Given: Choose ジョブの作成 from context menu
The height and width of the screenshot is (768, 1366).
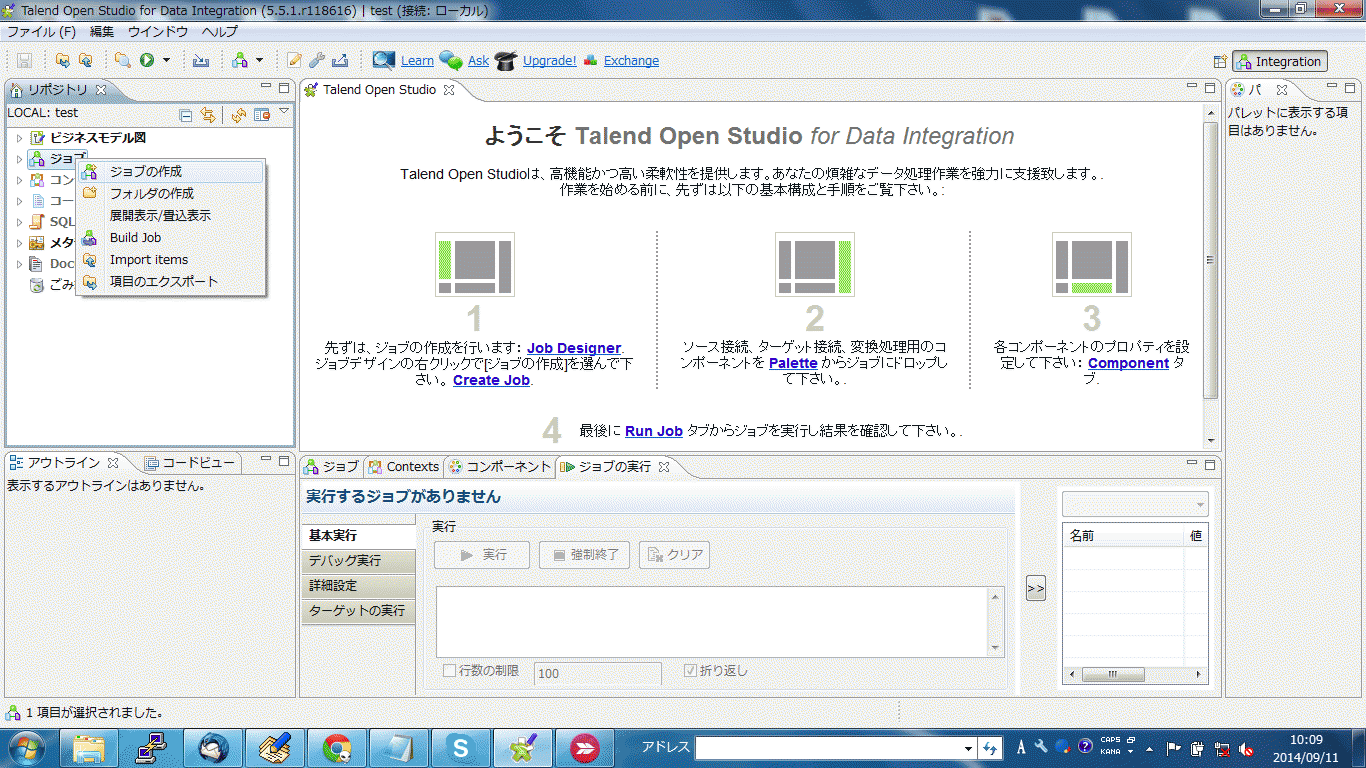Looking at the screenshot, I should [170, 172].
